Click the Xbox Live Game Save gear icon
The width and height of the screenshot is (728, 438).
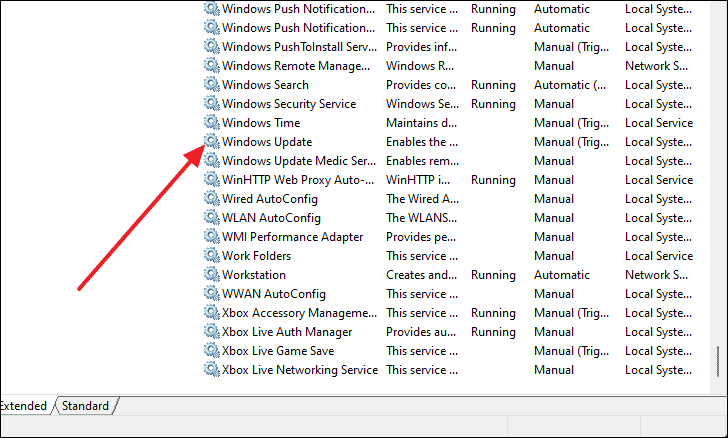tap(212, 350)
